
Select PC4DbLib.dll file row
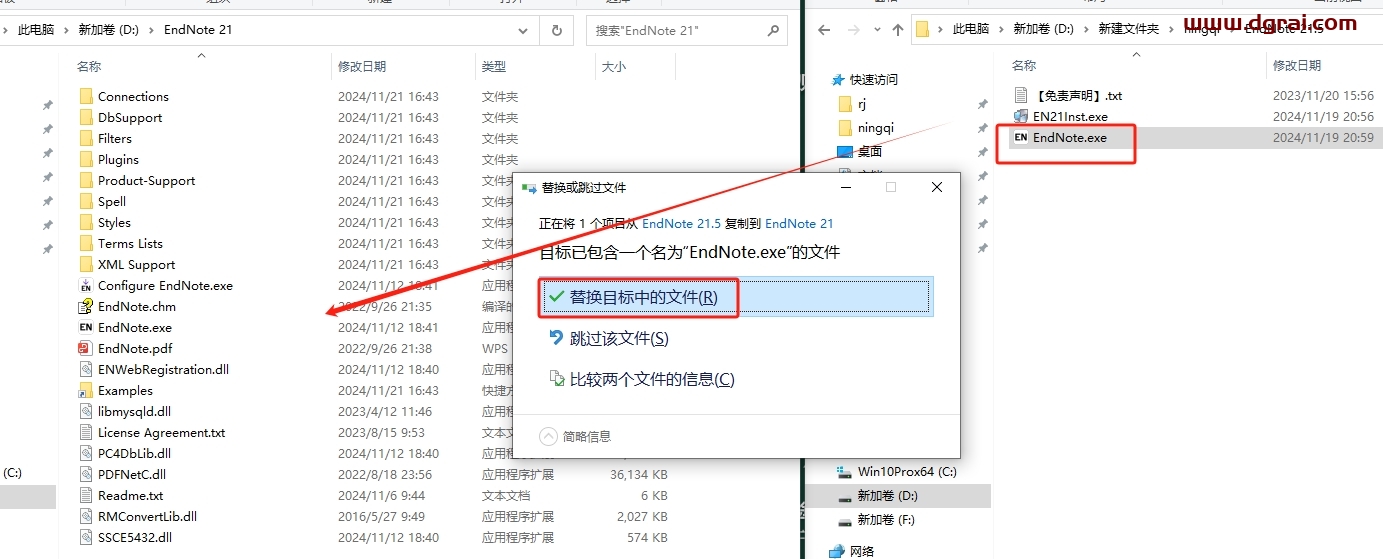pos(375,454)
